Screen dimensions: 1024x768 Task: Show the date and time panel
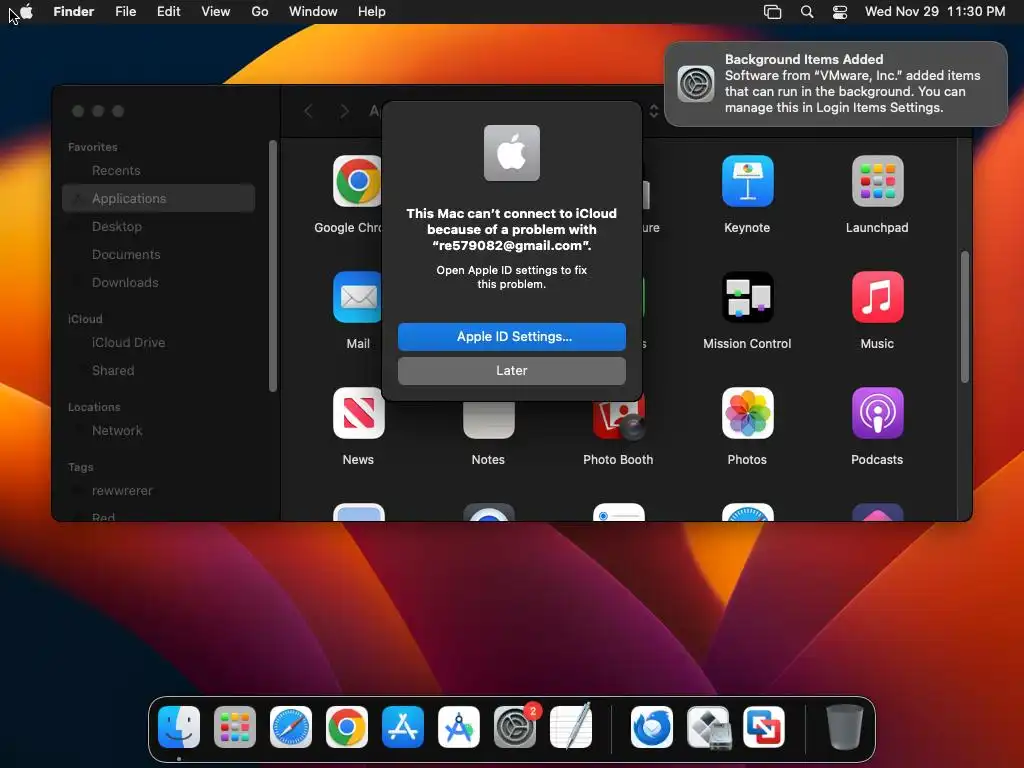[x=935, y=11]
